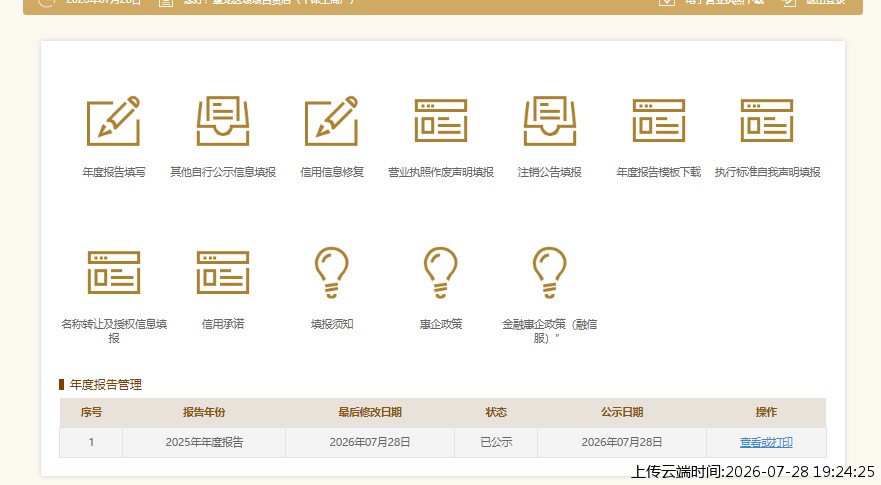Screen dimensions: 881x485
Task: Open the 年度报告填写 pencil icon
Action: pyautogui.click(x=113, y=121)
